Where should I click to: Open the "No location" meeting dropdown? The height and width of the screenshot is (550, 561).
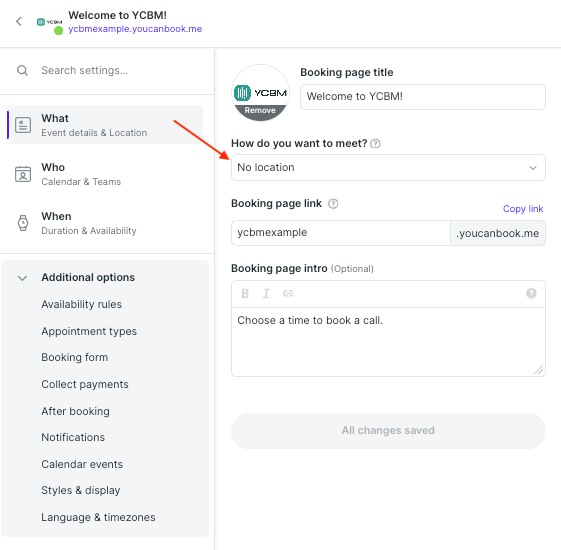pos(388,167)
